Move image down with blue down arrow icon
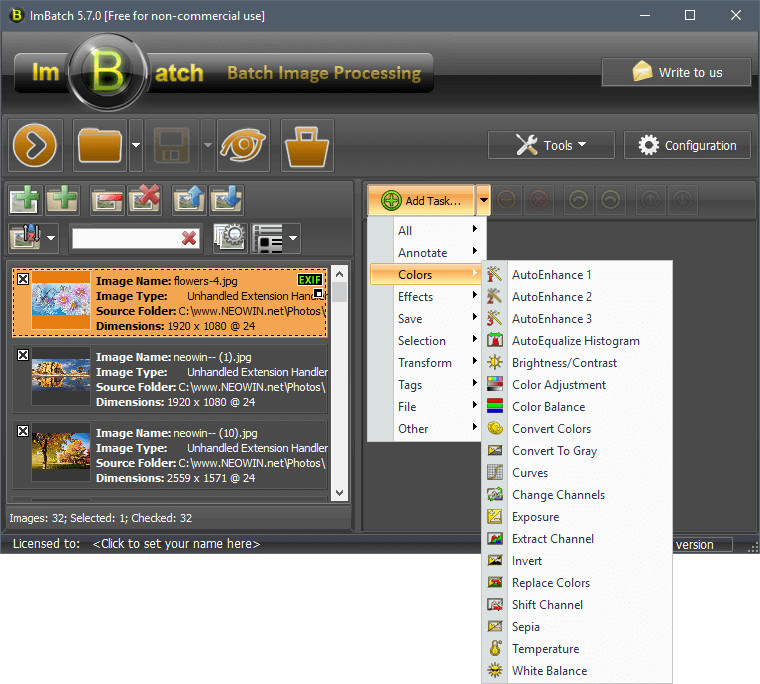This screenshot has width=760, height=684. (x=226, y=200)
